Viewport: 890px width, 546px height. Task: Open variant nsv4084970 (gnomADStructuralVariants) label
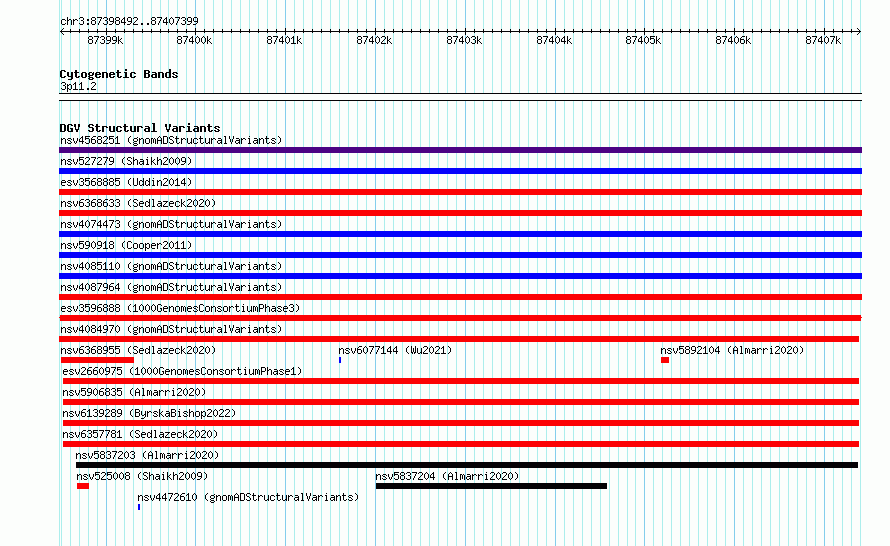171,329
